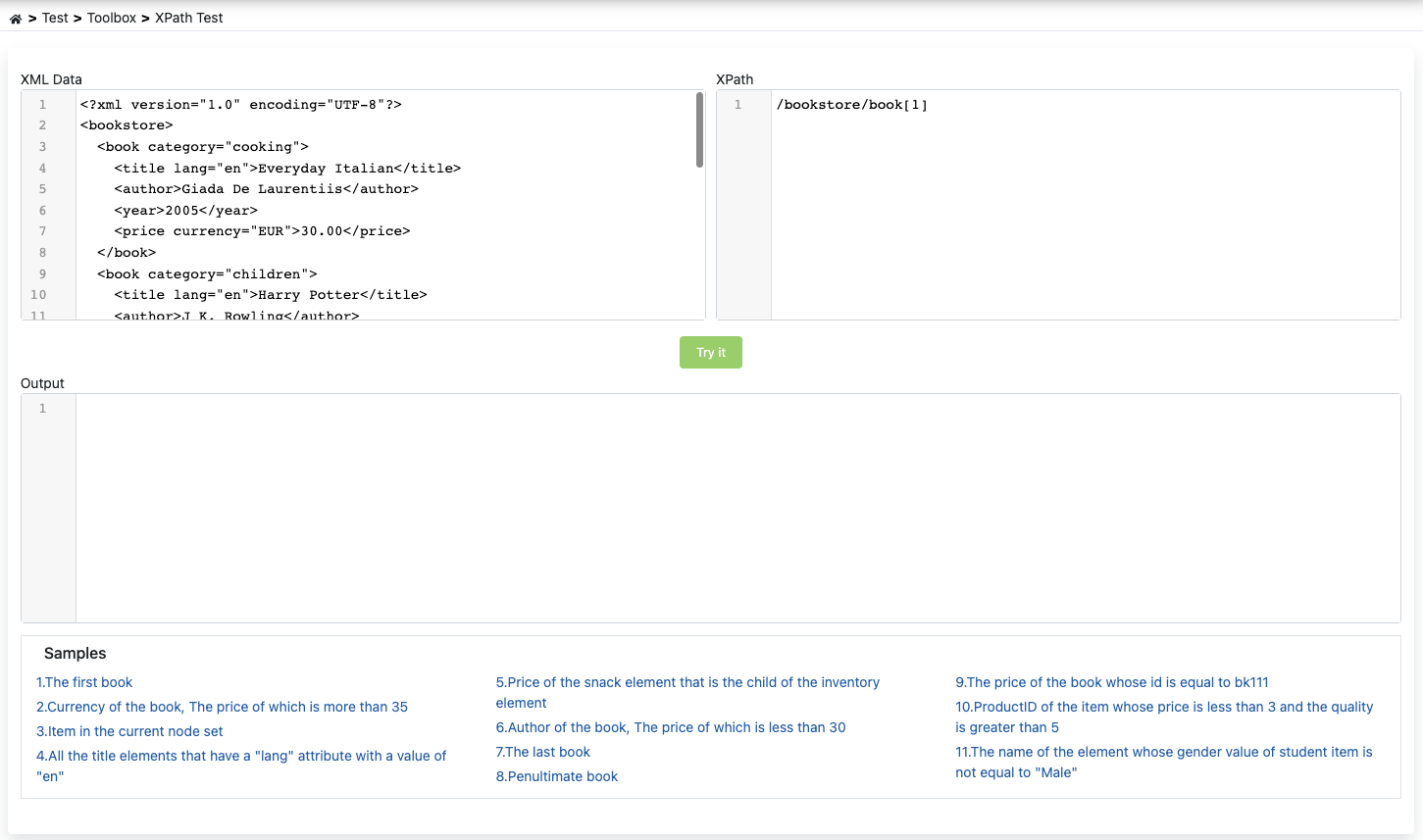This screenshot has height=840, width=1423.
Task: Select sample 11 student gender not Male
Action: [x=1163, y=752]
